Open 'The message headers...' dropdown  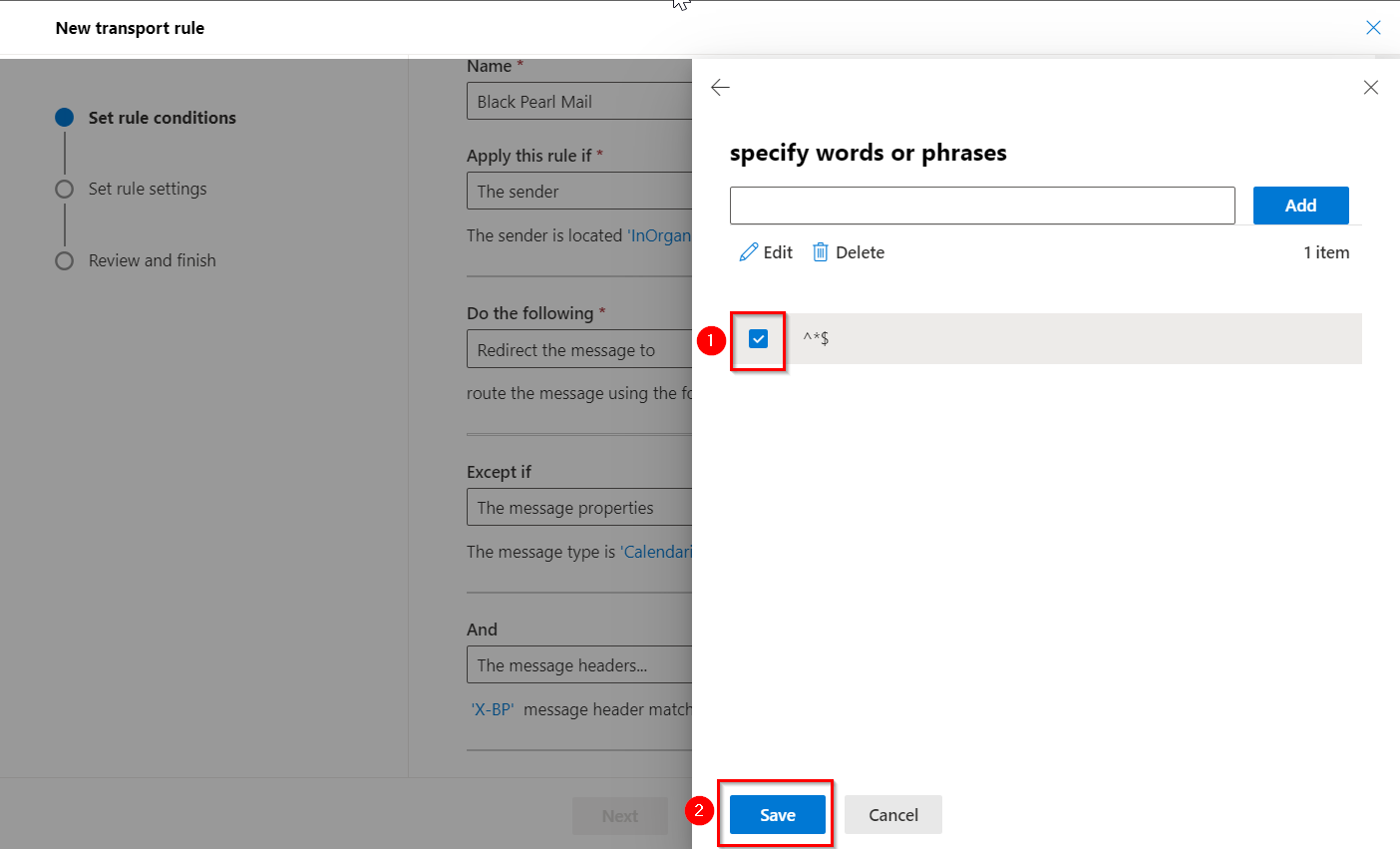(x=578, y=665)
